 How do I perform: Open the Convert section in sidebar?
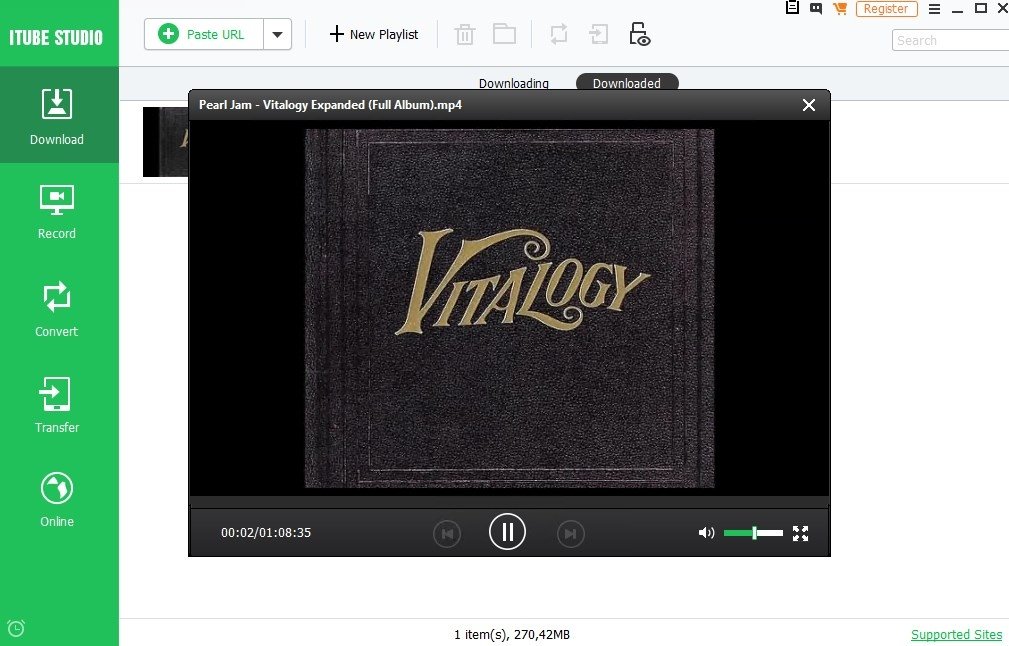coord(57,309)
